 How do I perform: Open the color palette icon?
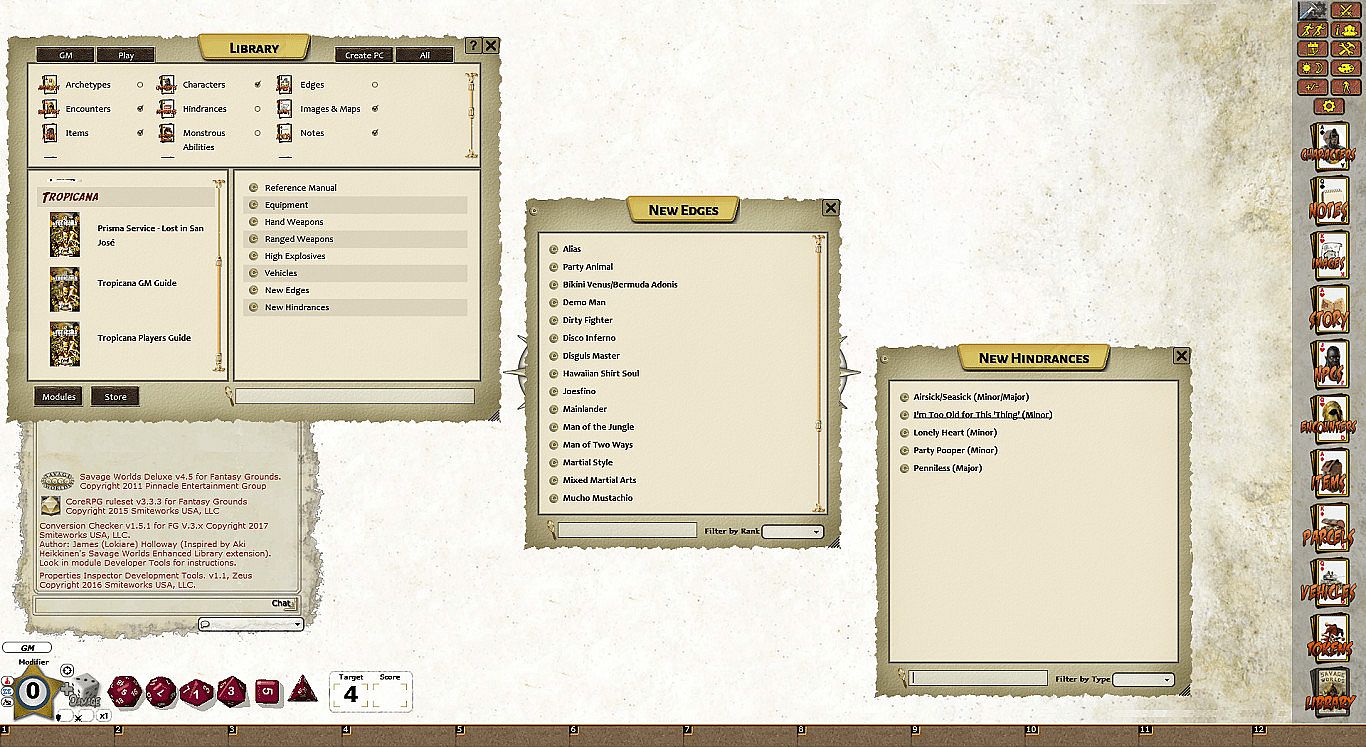click(x=1347, y=68)
